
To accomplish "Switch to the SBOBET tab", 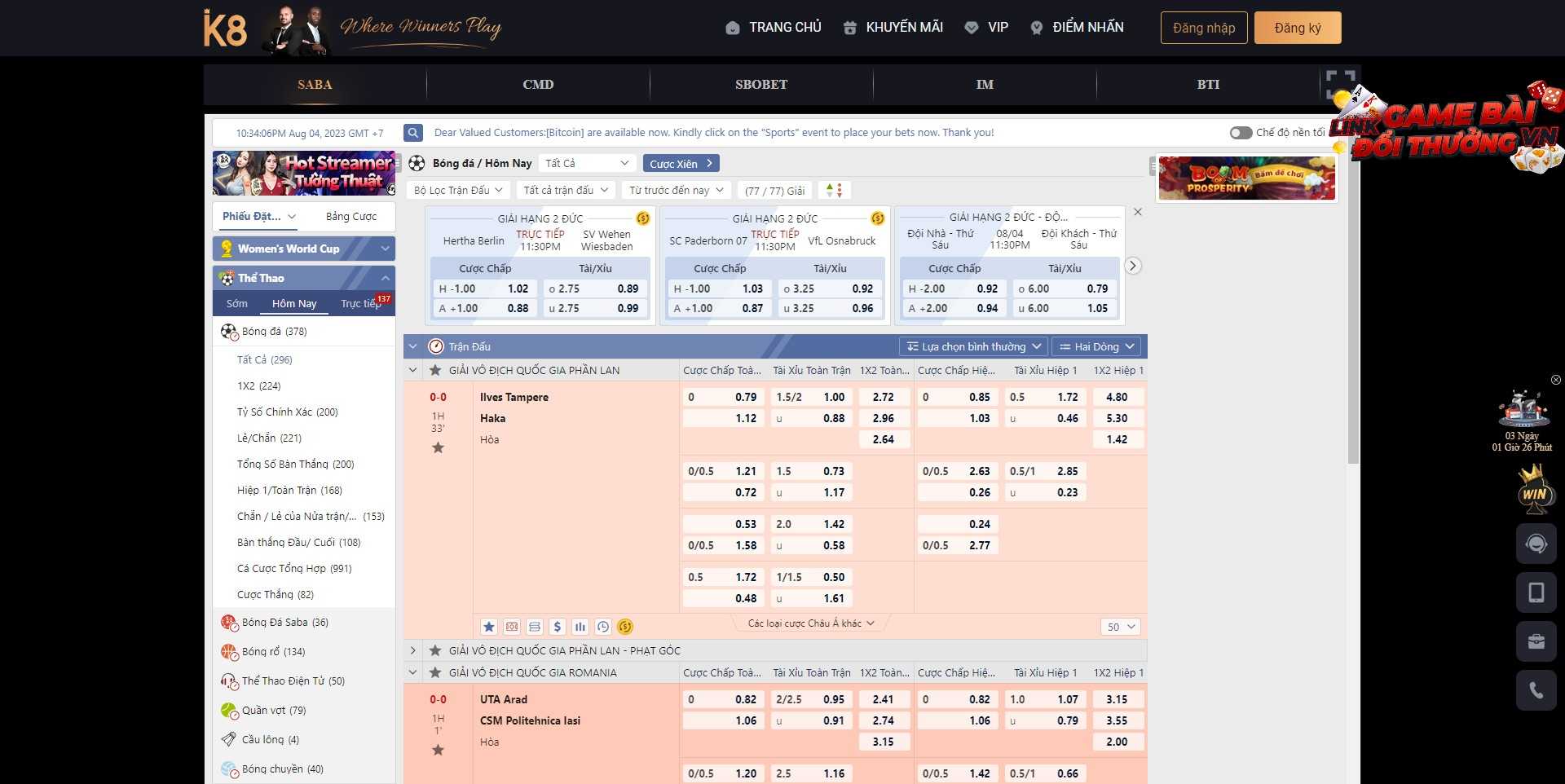I will coord(761,84).
